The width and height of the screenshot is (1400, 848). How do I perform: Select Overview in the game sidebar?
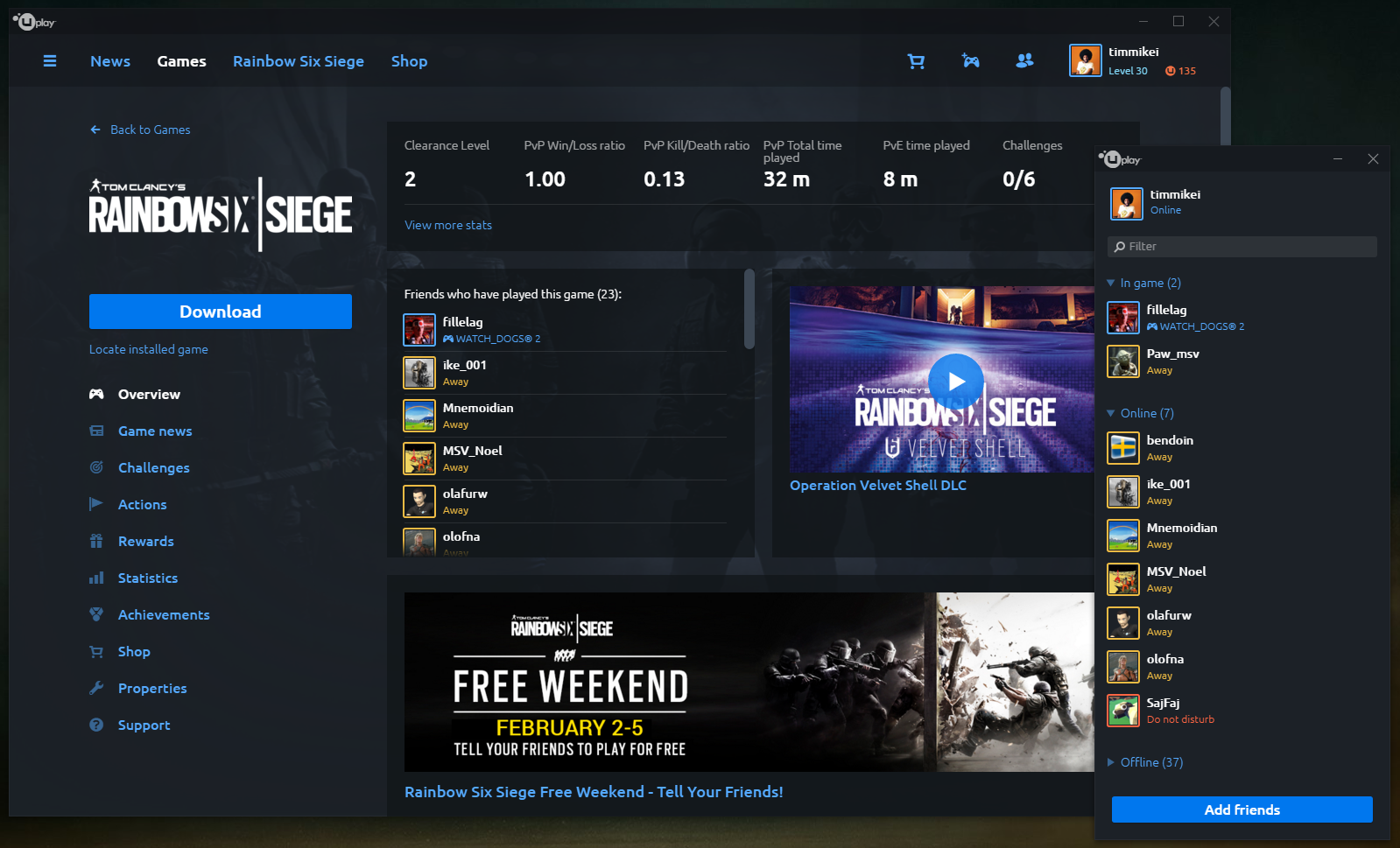click(149, 394)
